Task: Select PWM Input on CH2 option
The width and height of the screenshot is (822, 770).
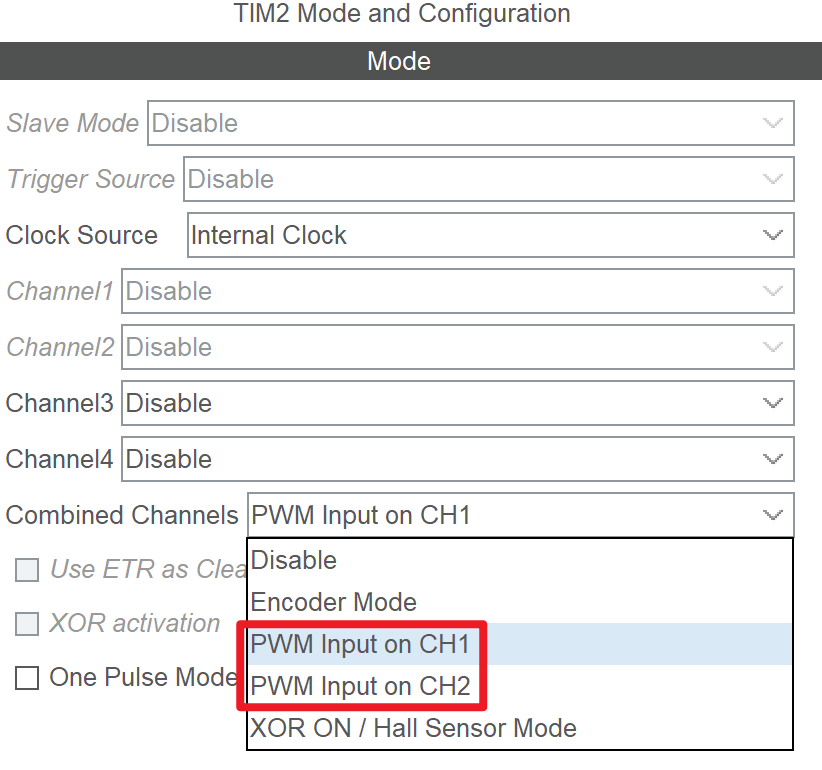Action: tap(360, 687)
